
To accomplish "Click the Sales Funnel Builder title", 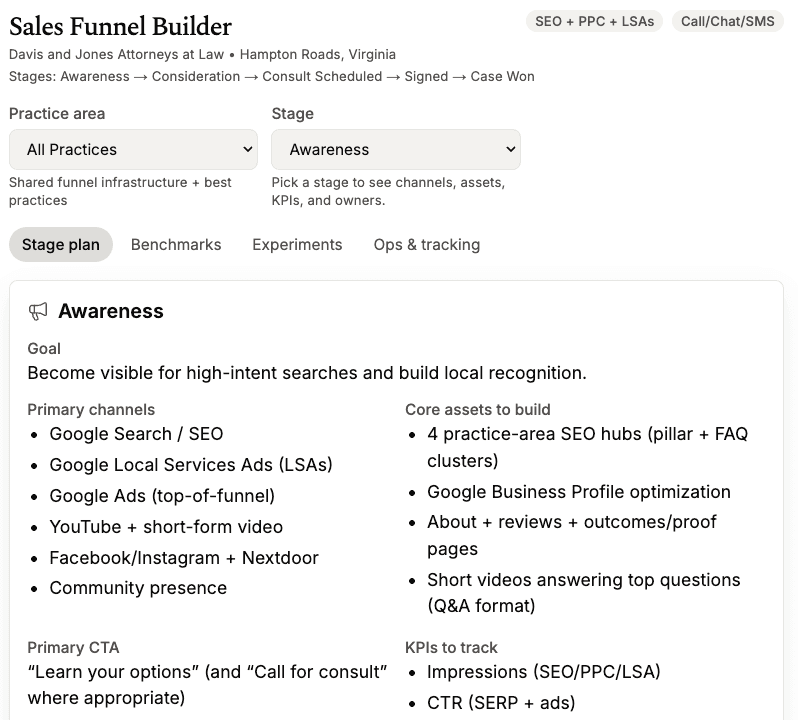I will coord(121,26).
